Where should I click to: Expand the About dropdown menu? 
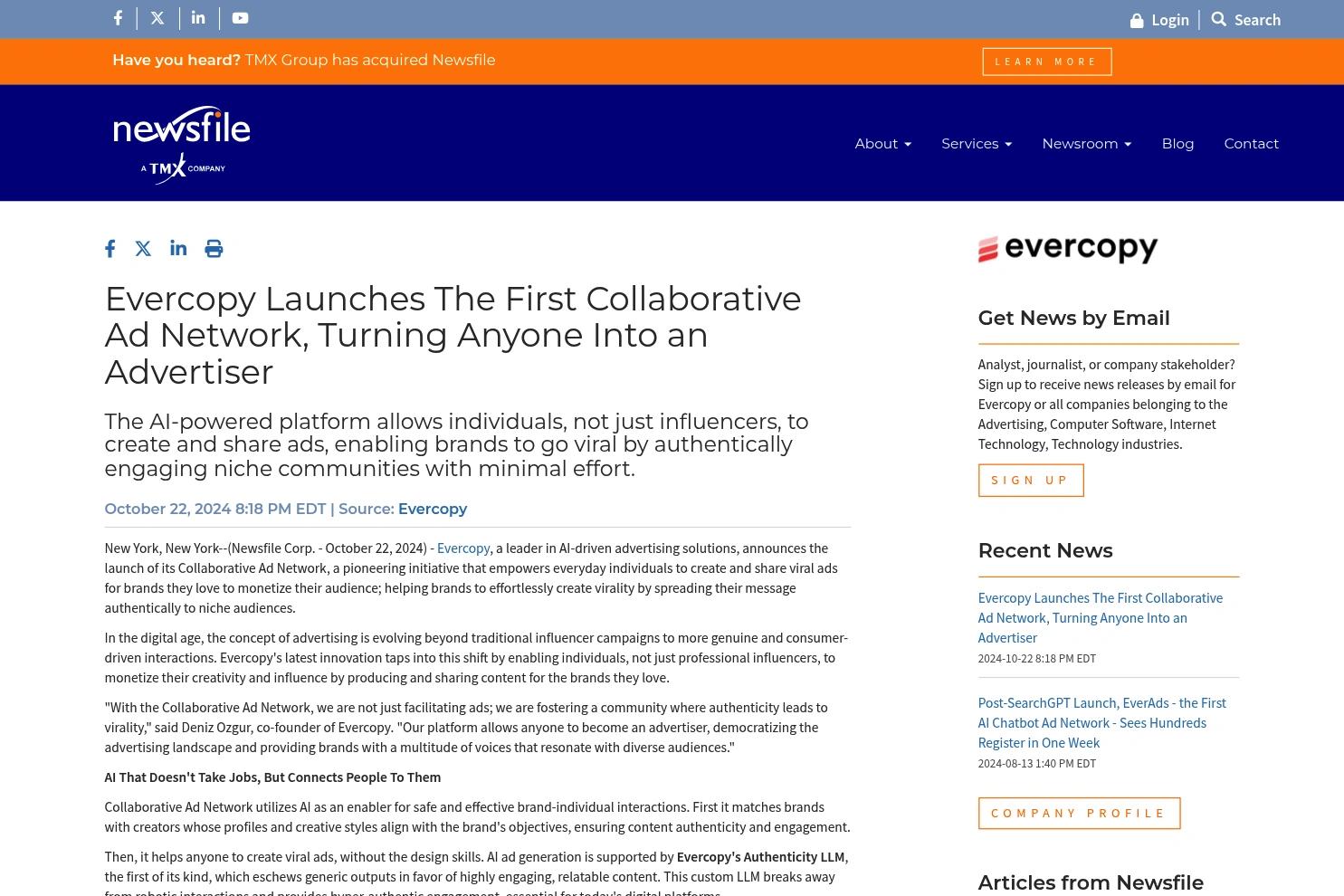882,143
